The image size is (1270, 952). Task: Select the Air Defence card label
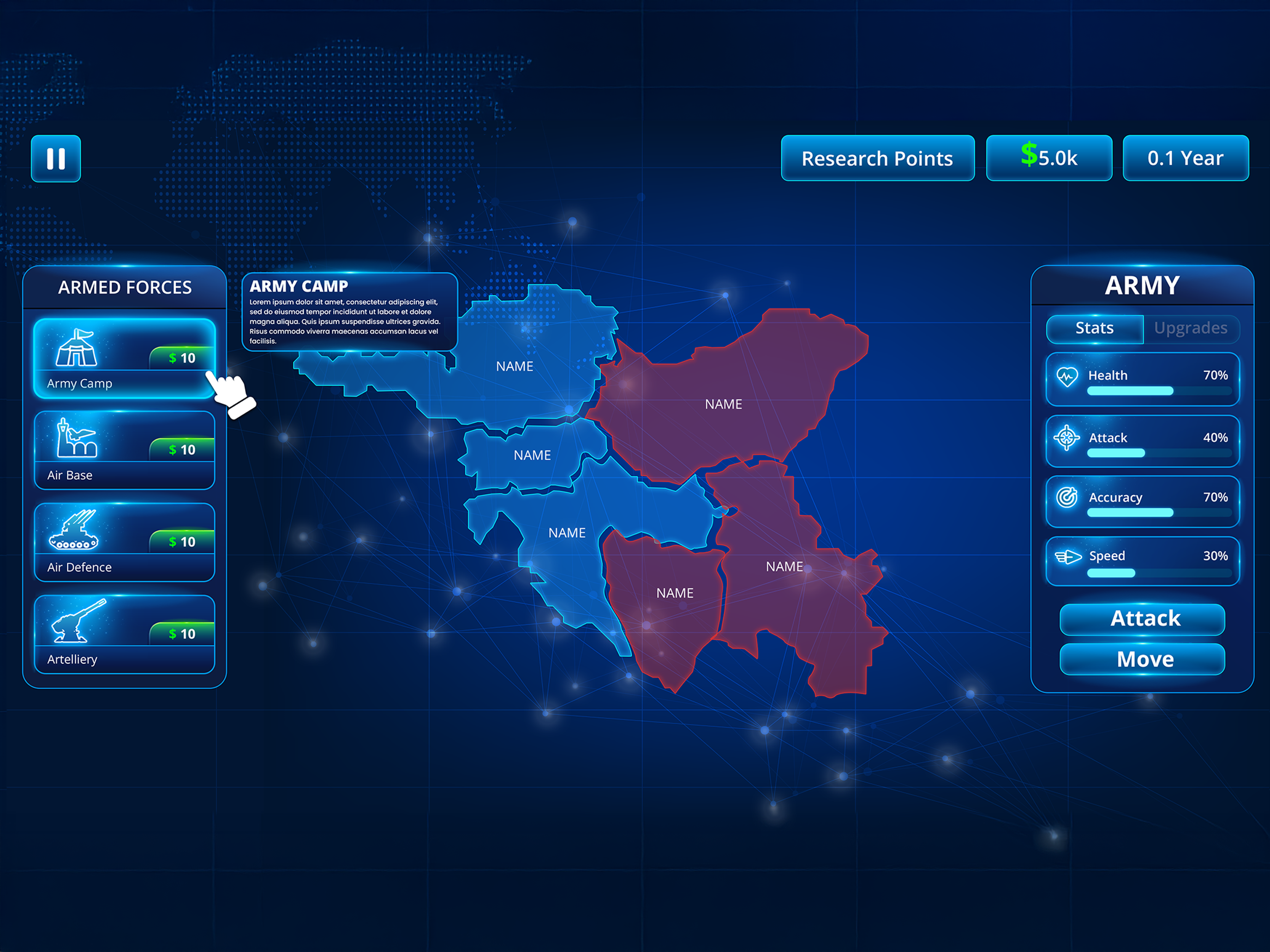click(x=79, y=567)
